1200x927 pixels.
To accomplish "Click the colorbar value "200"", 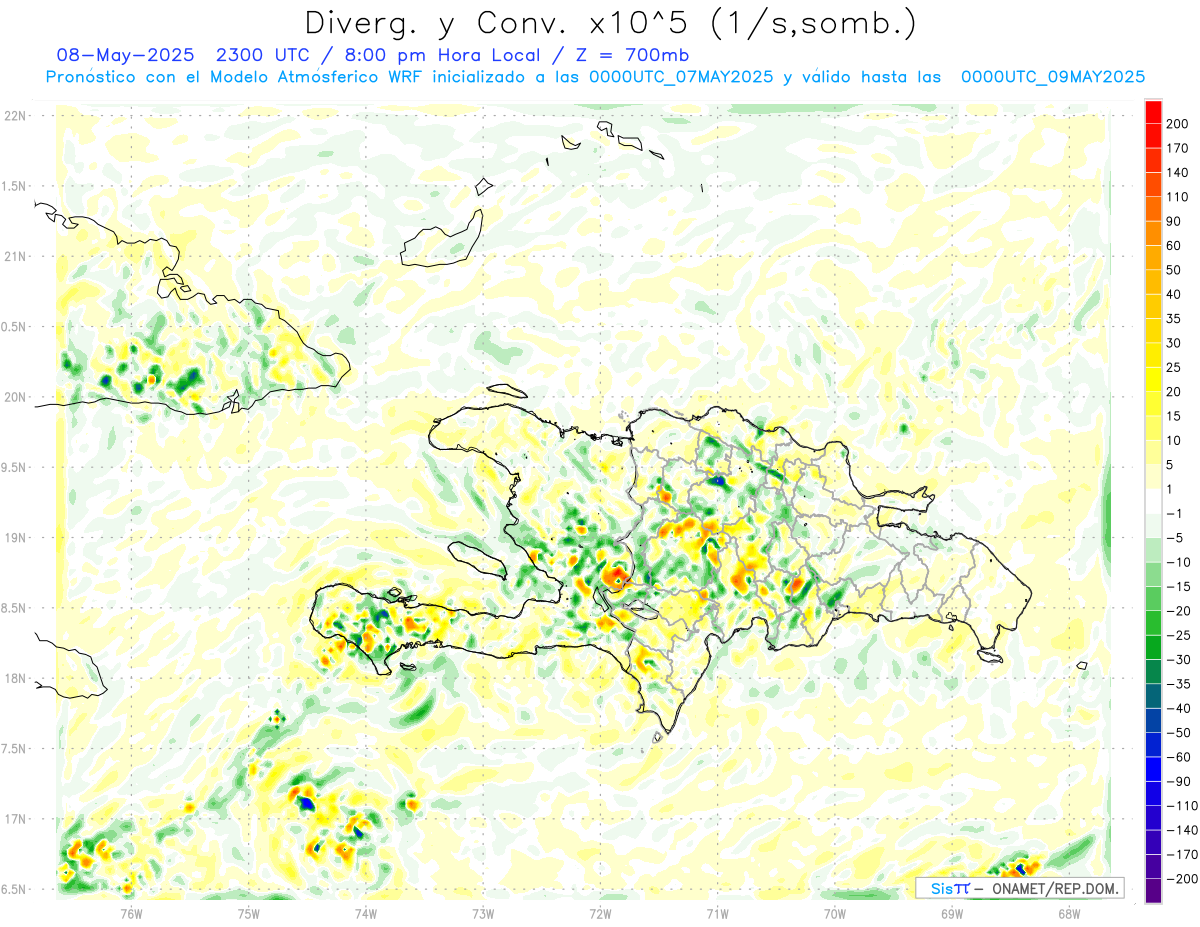I will 1178,124.
